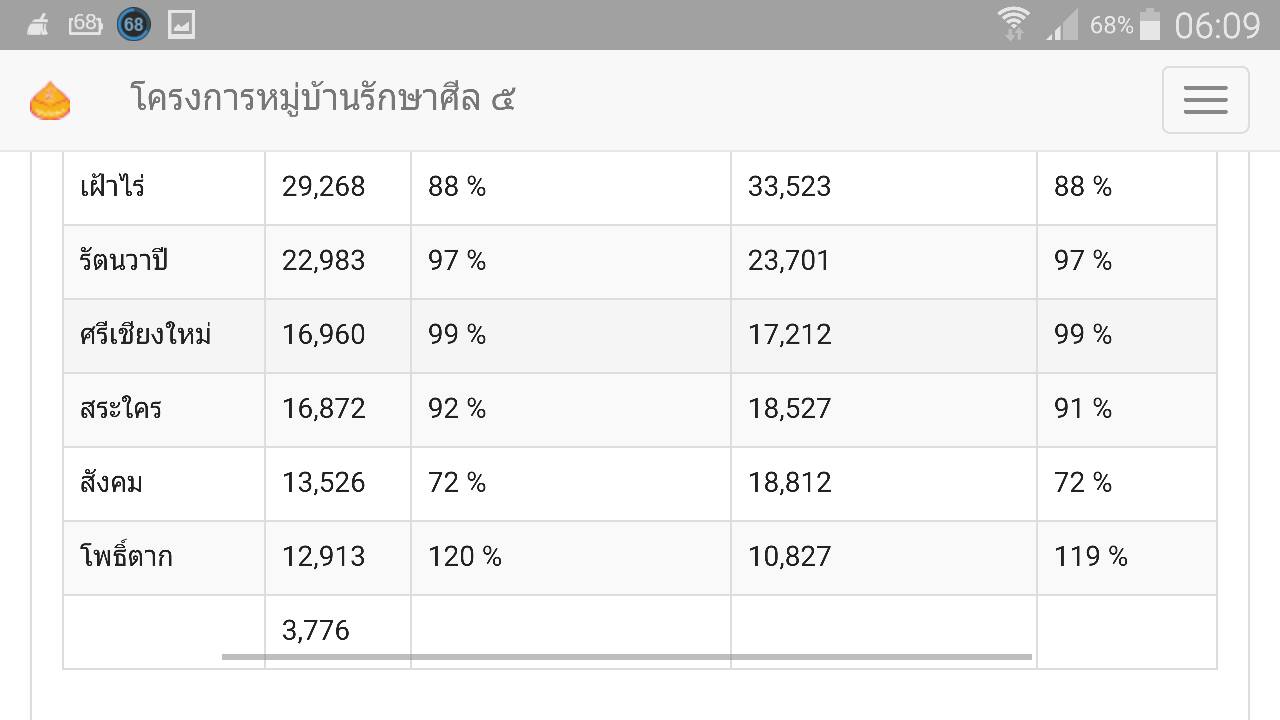
Task: Tap the ศรีเชียงใหม่ district cell
Action: [164, 336]
